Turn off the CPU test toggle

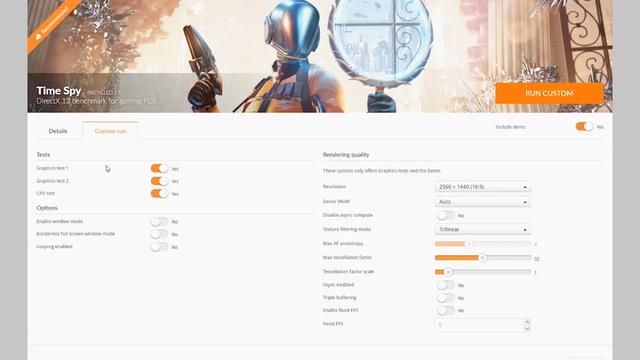[x=159, y=193]
